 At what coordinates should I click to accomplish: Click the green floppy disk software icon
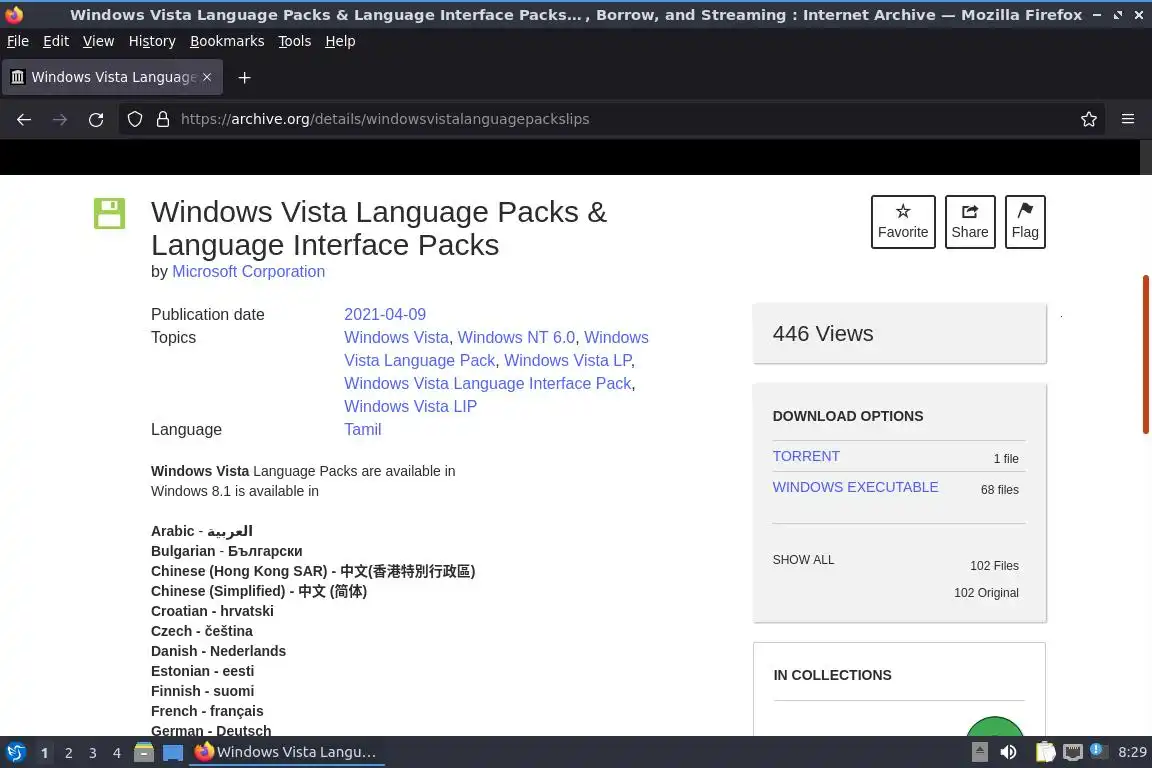109,213
